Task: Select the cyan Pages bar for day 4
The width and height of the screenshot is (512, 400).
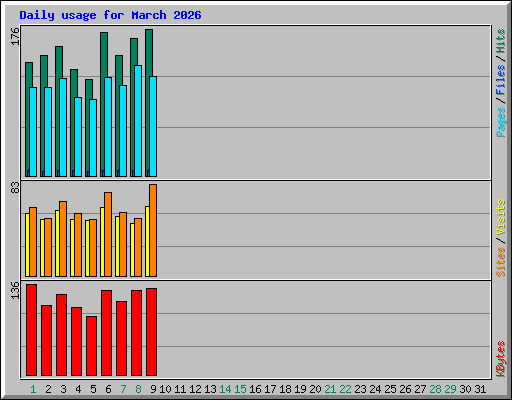Action: tap(78, 137)
